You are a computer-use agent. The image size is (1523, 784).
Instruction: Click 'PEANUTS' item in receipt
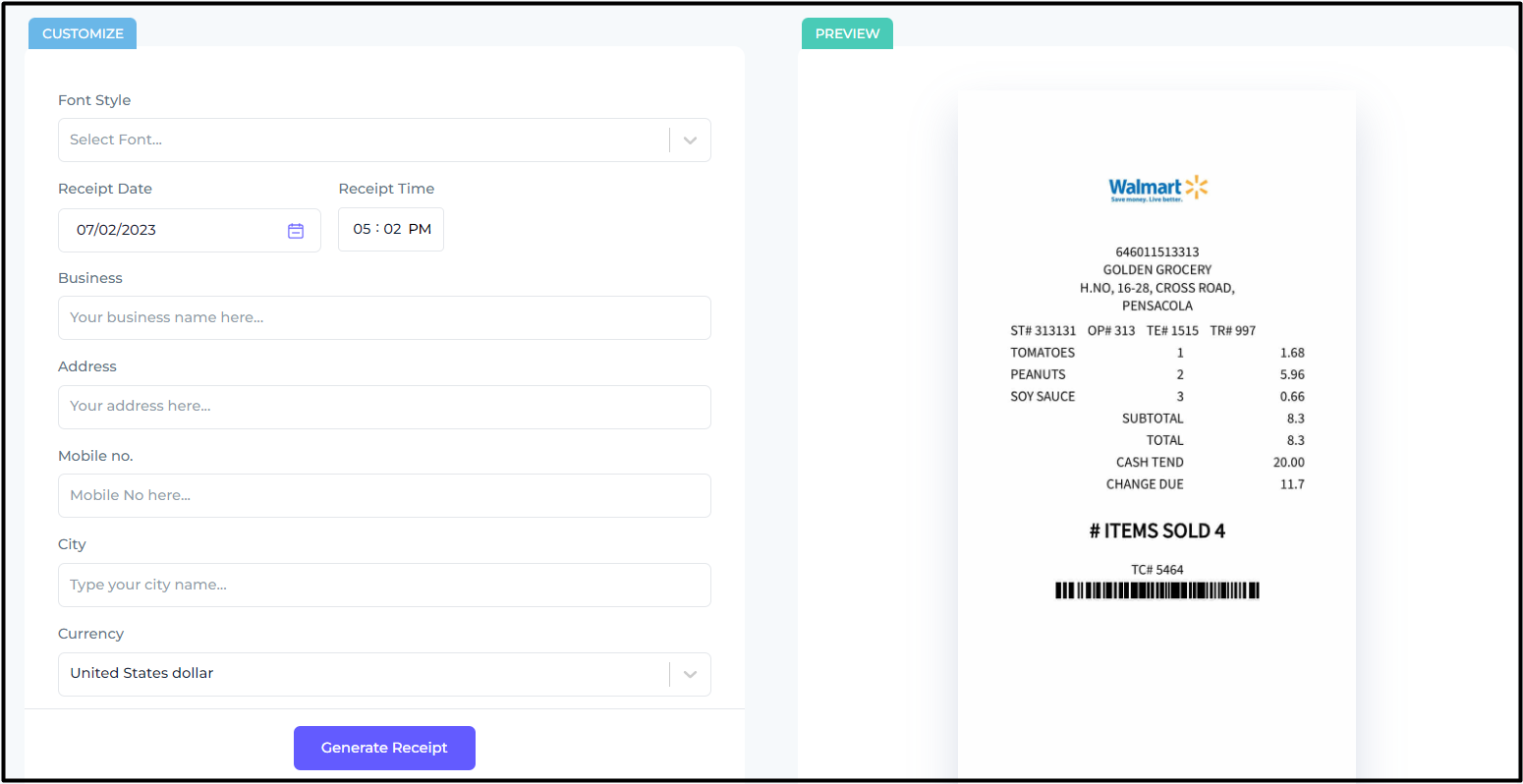point(1038,374)
